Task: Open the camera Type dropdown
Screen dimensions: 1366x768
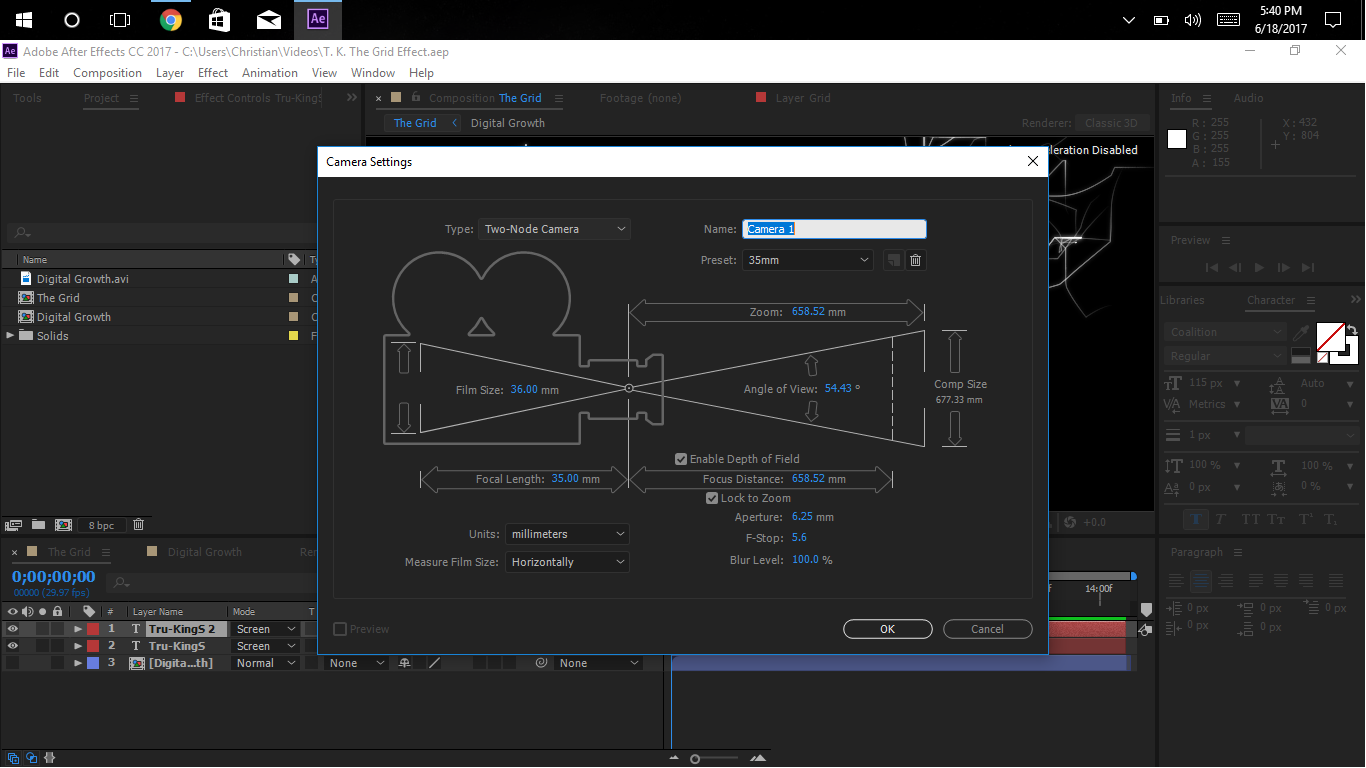Action: (555, 229)
